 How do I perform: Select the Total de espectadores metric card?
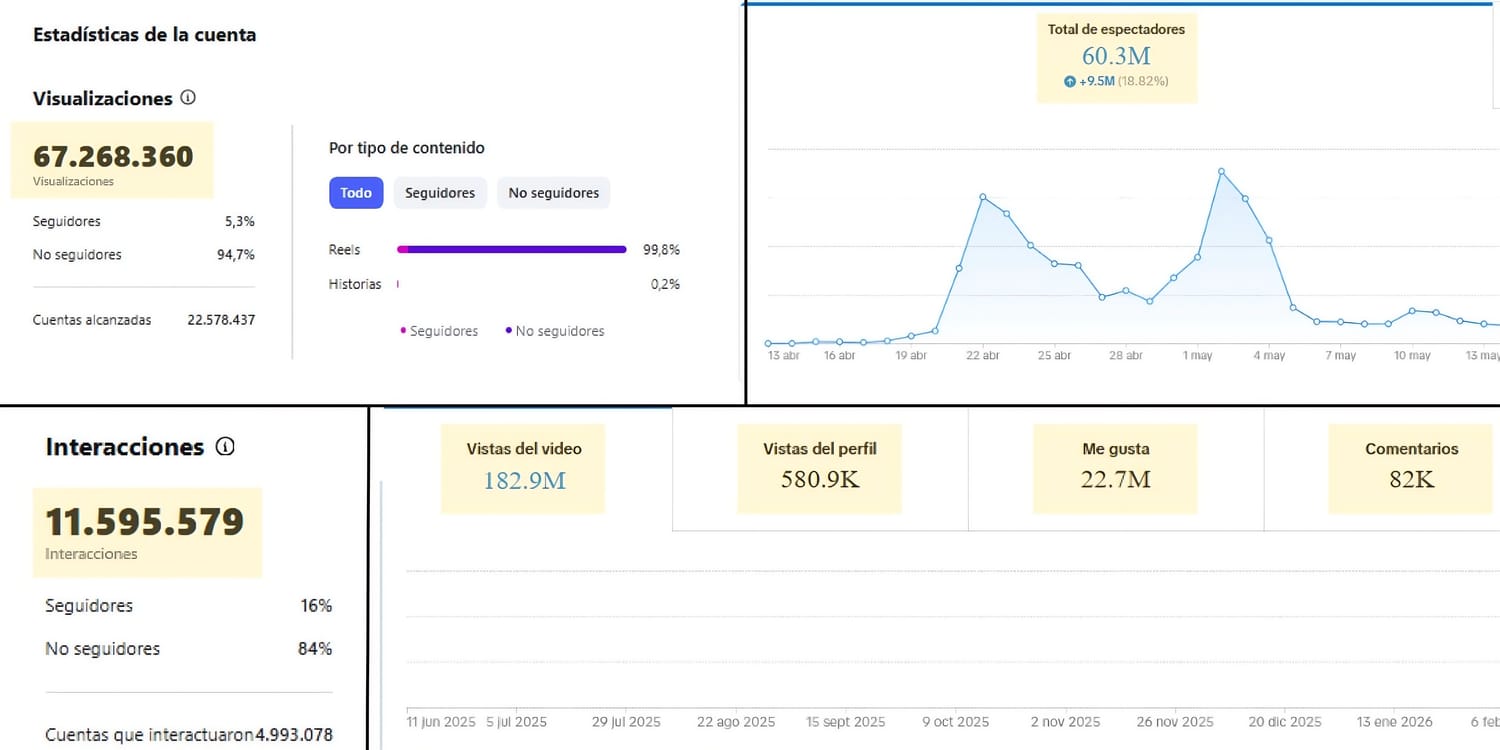1116,58
